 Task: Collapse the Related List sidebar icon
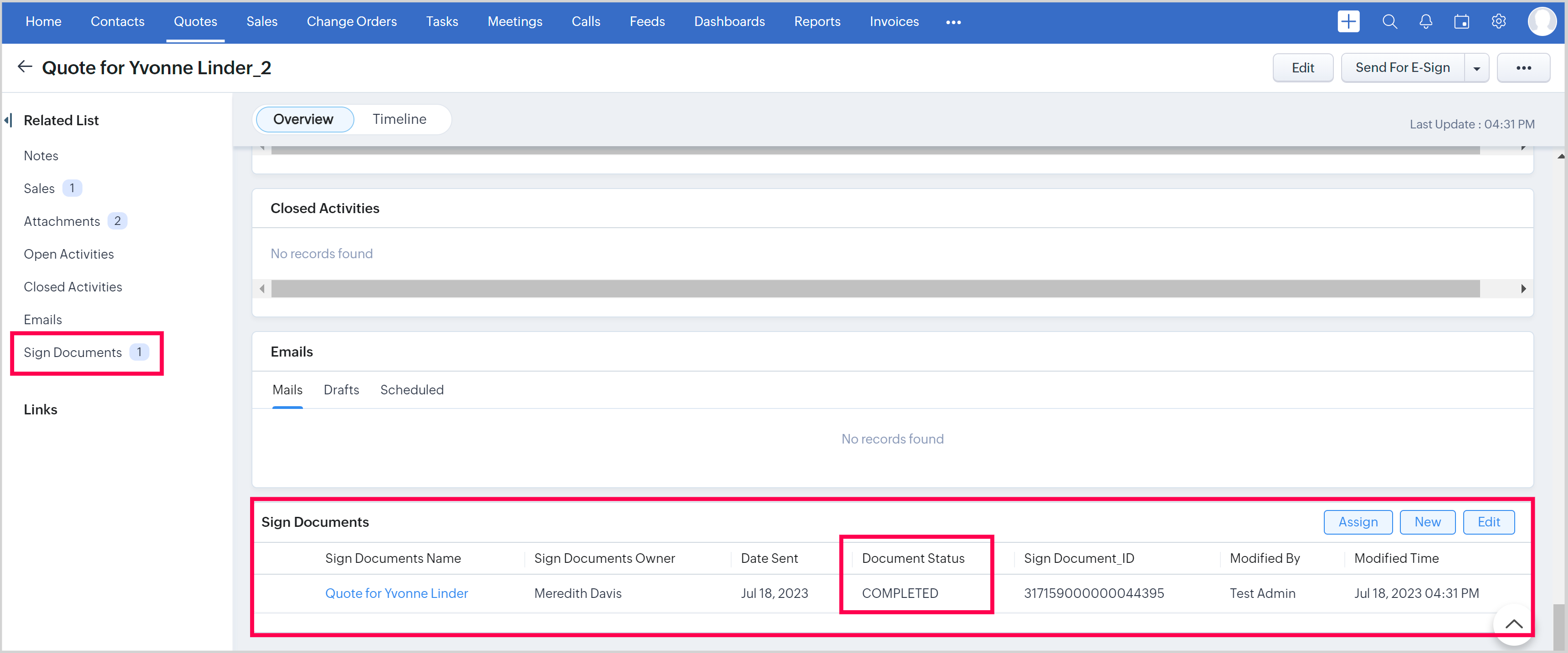[x=9, y=121]
